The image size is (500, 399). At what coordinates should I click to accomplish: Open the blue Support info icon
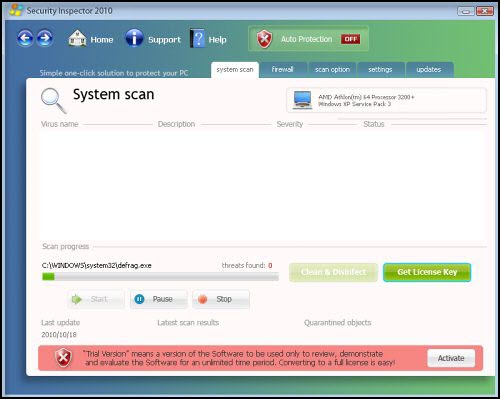pyautogui.click(x=134, y=38)
